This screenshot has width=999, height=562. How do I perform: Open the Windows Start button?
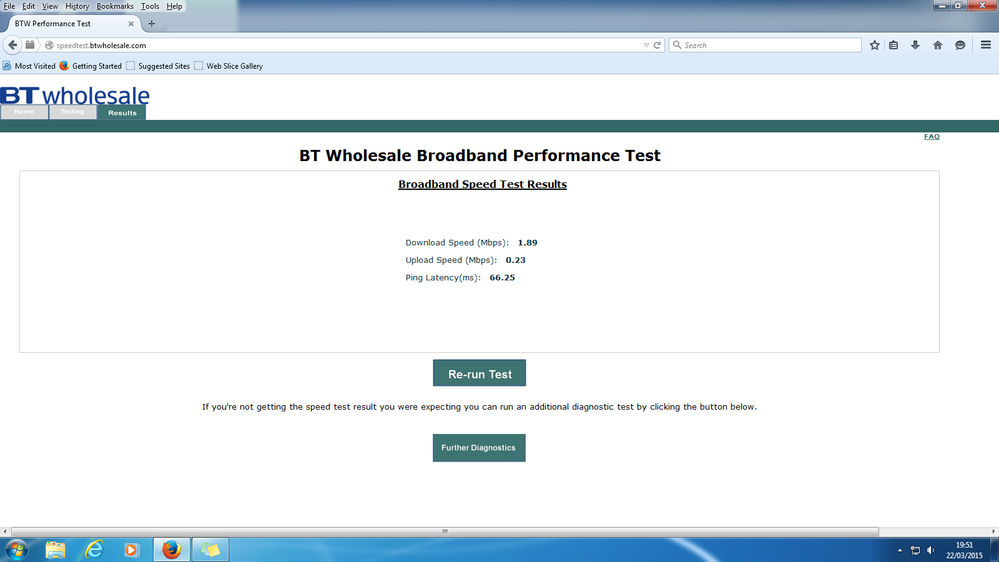(16, 549)
